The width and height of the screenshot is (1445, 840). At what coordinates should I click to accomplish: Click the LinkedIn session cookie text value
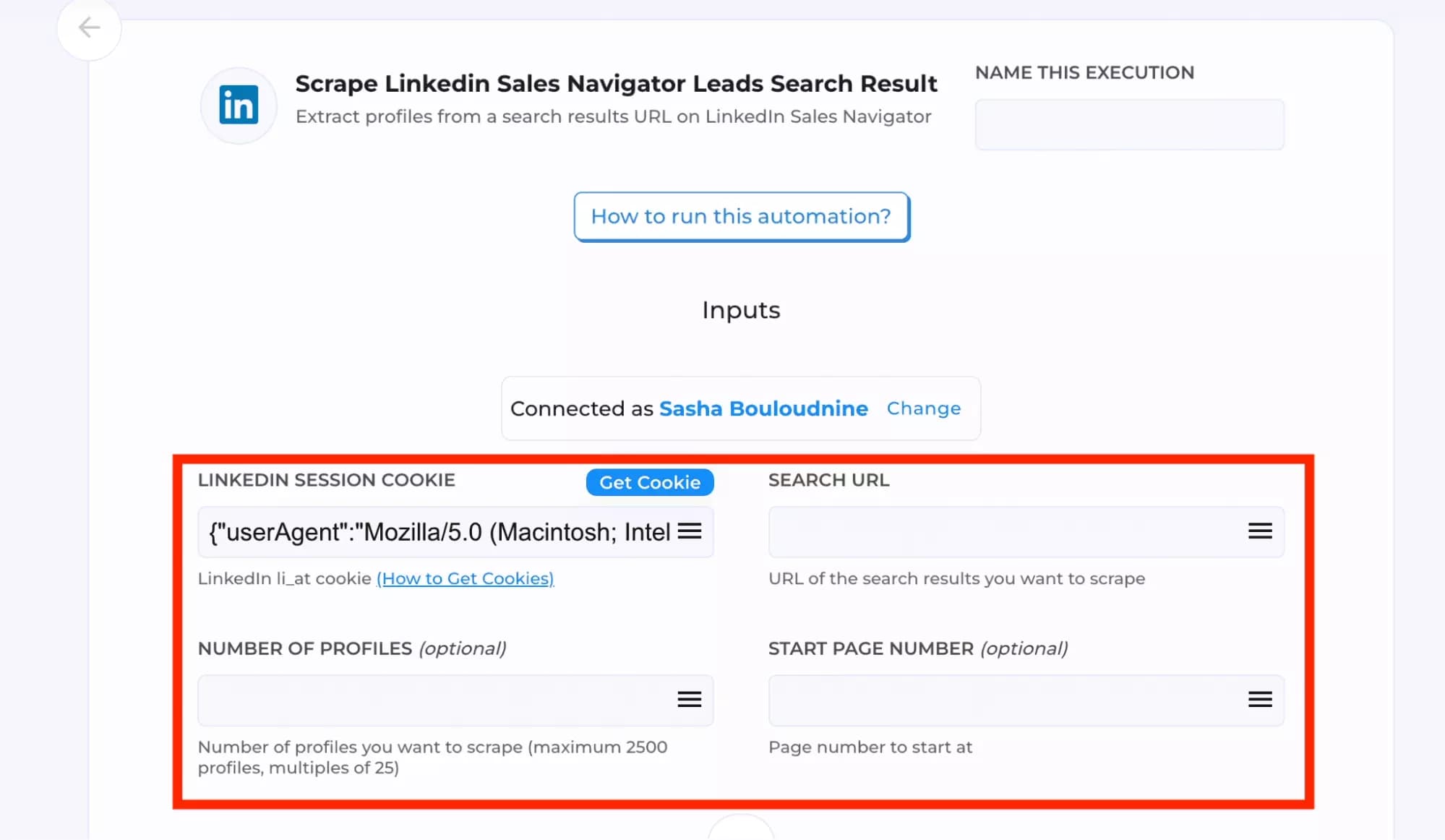(434, 531)
